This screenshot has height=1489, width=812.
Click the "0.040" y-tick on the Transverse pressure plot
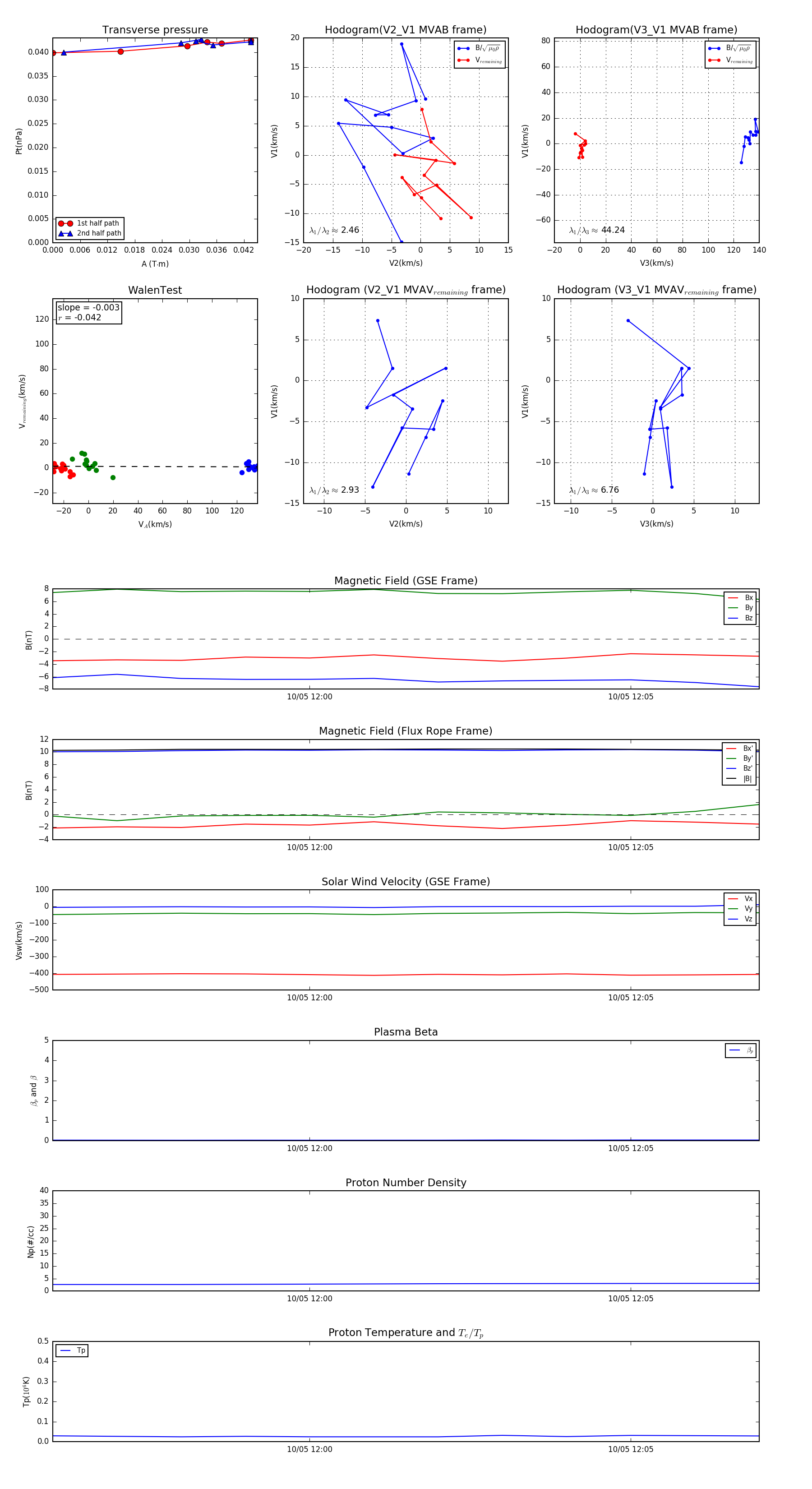click(38, 52)
